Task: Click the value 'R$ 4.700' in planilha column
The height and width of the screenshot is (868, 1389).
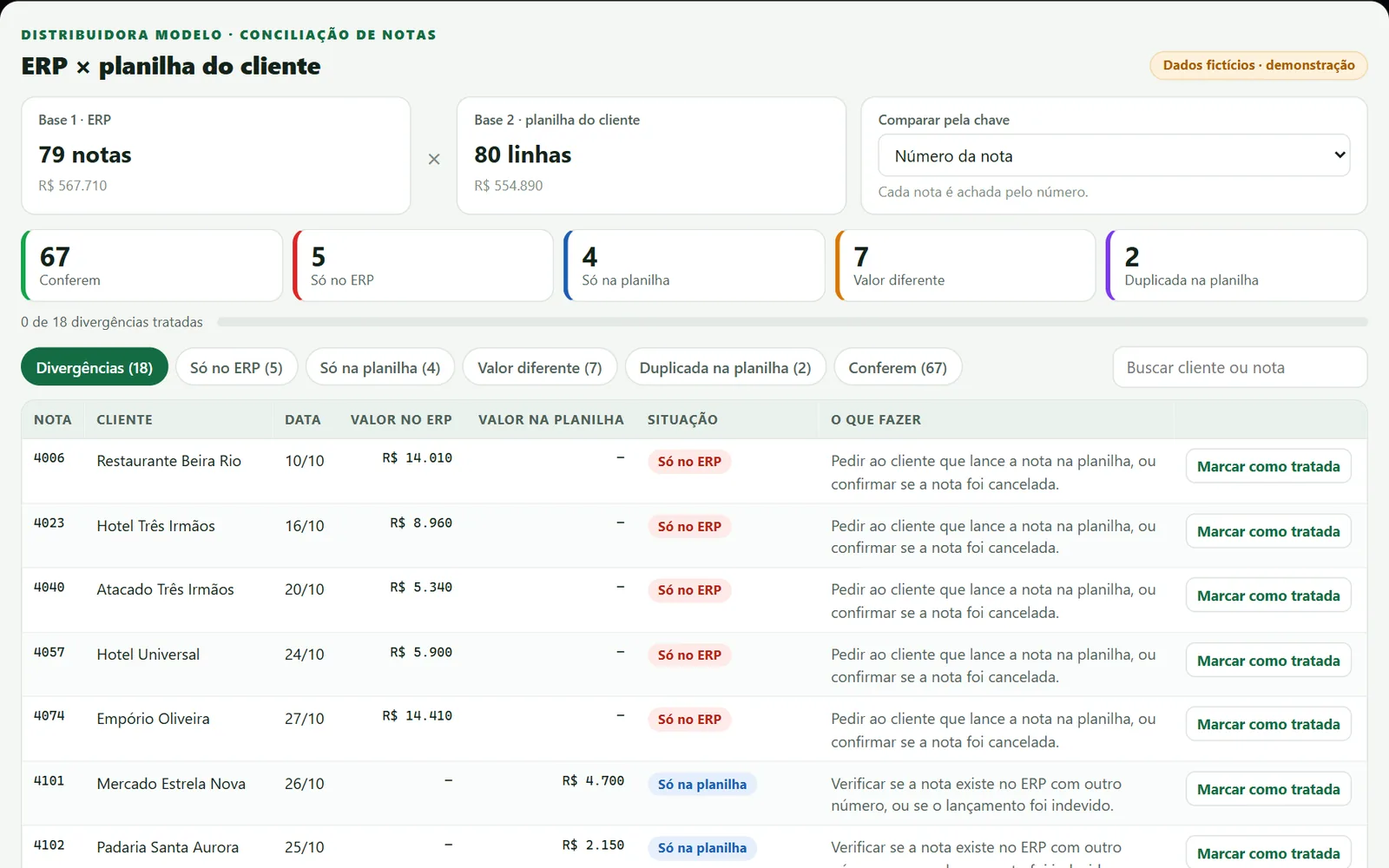Action: (x=593, y=781)
